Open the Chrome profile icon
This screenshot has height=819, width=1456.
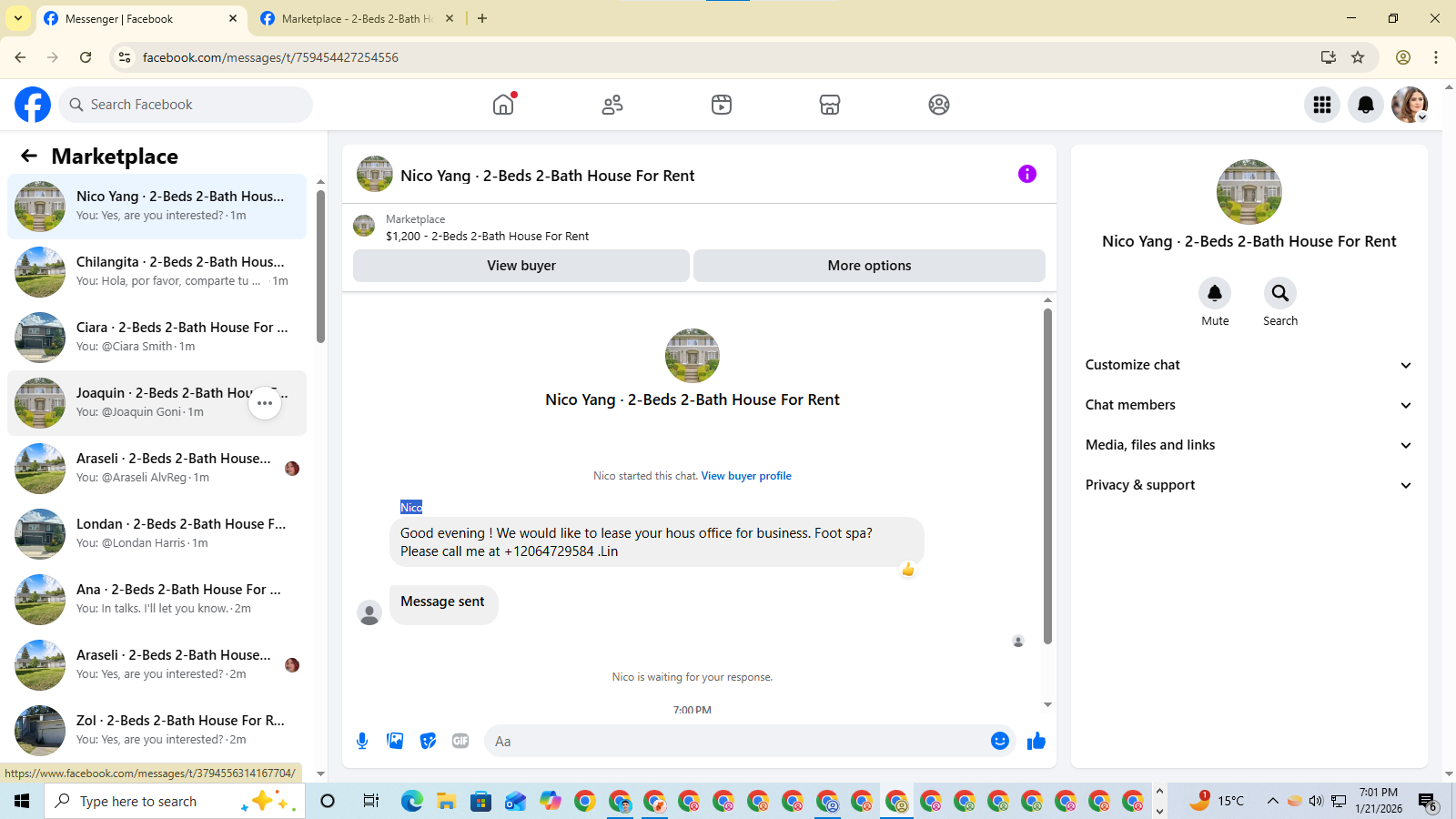point(1403,57)
